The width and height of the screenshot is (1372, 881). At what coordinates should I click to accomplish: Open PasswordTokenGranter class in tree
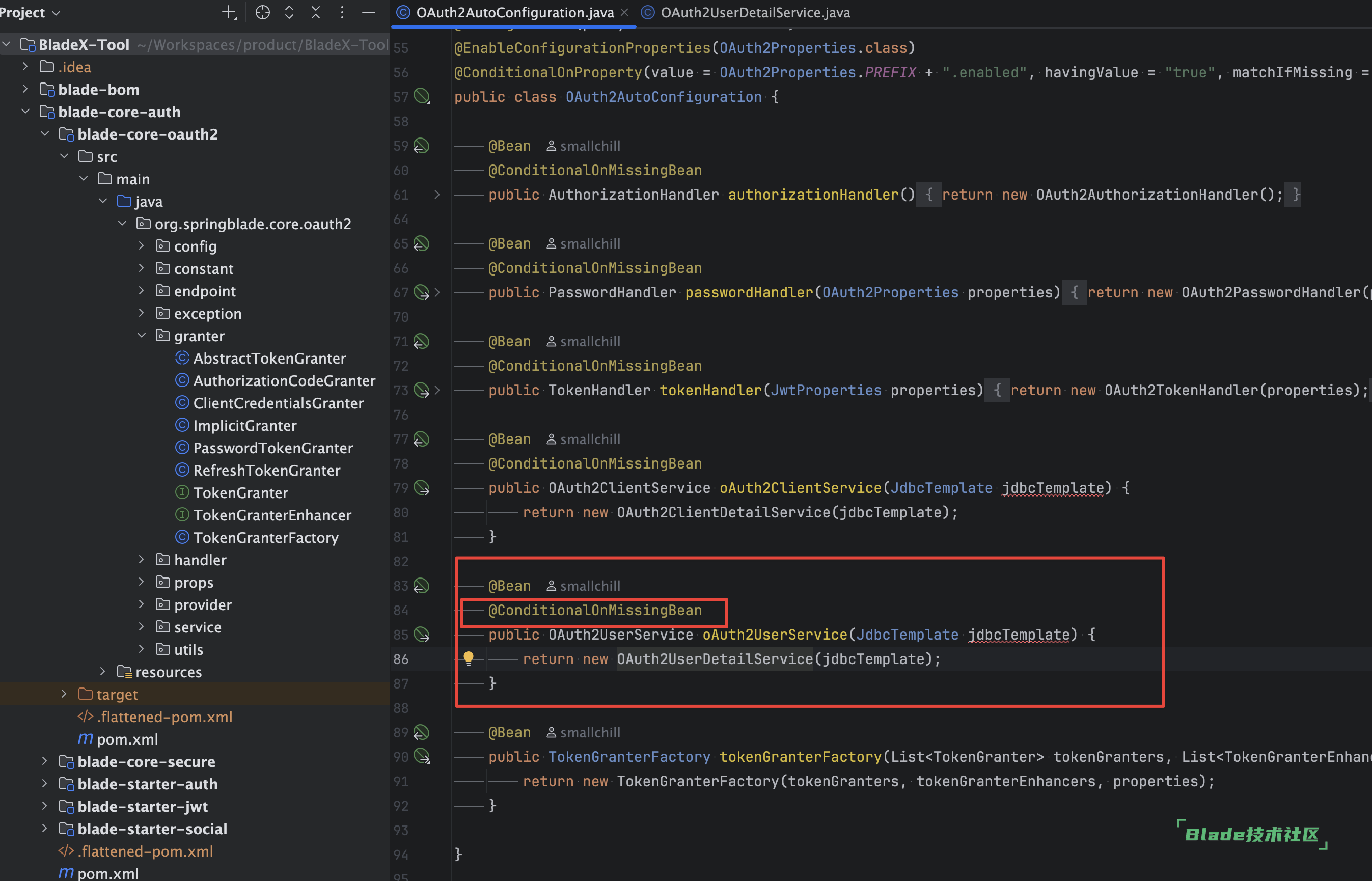[x=273, y=448]
